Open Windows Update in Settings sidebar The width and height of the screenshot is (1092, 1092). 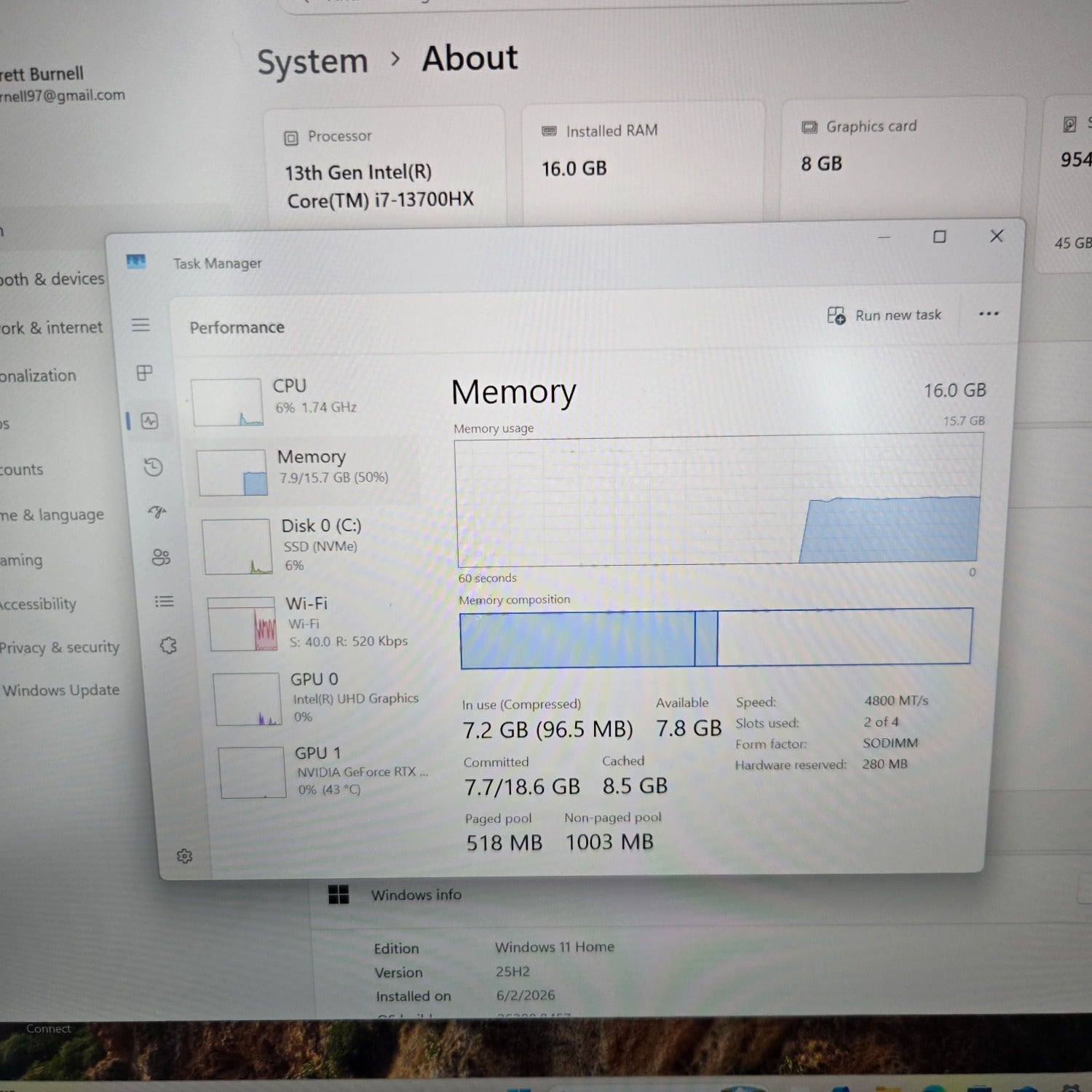(61, 690)
